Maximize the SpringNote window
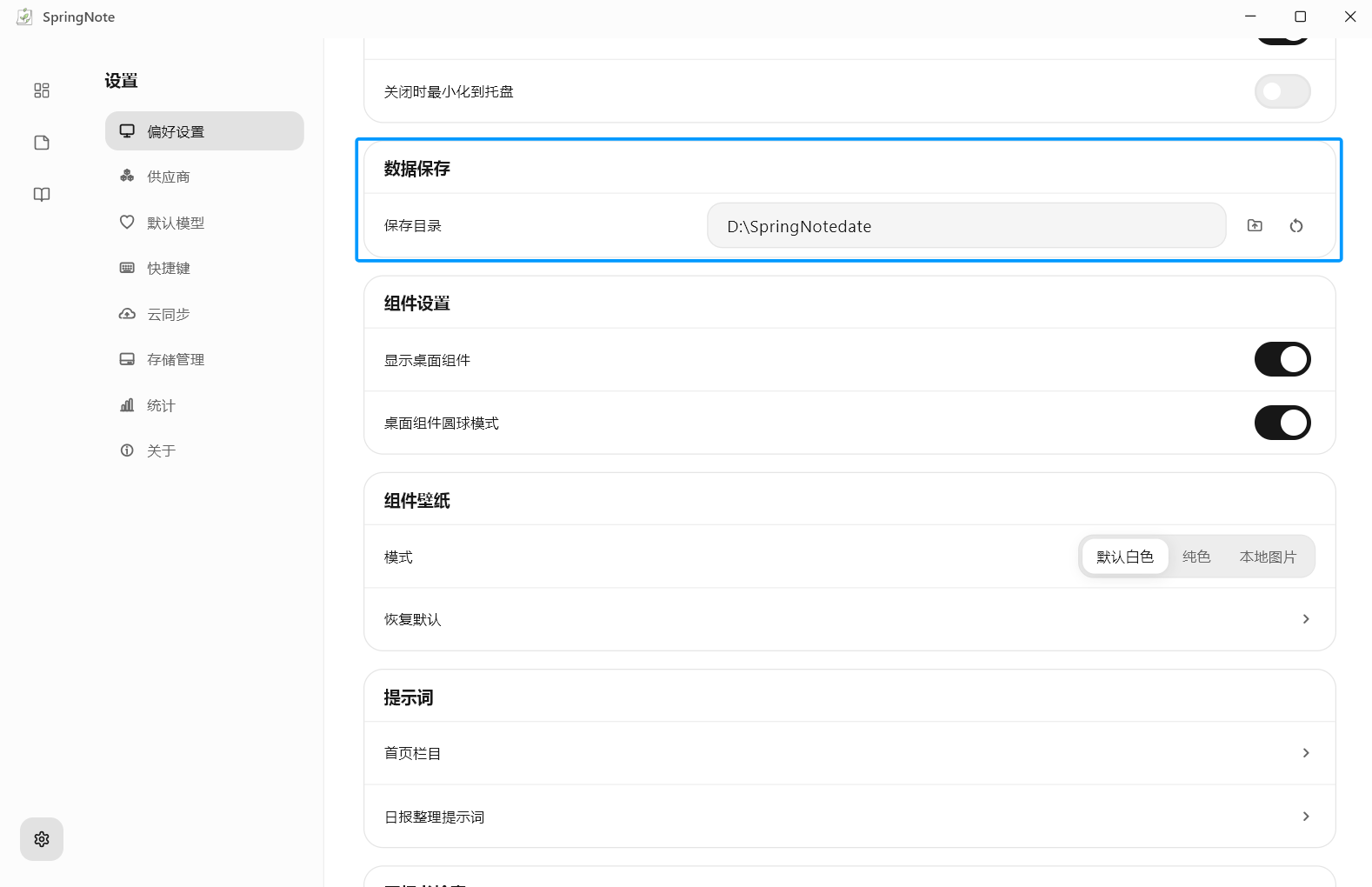Image resolution: width=1372 pixels, height=887 pixels. click(x=1301, y=17)
